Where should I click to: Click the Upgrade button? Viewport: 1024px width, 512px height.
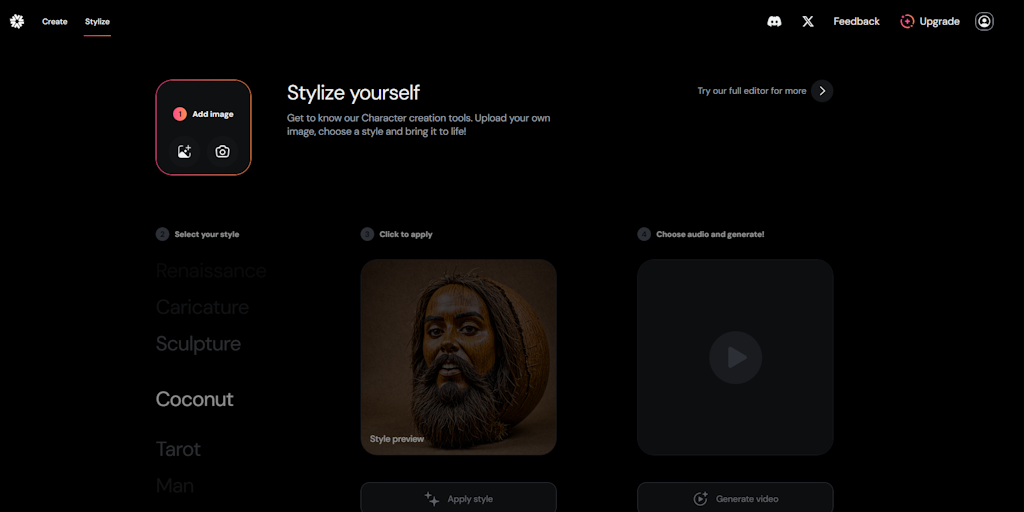click(x=930, y=21)
